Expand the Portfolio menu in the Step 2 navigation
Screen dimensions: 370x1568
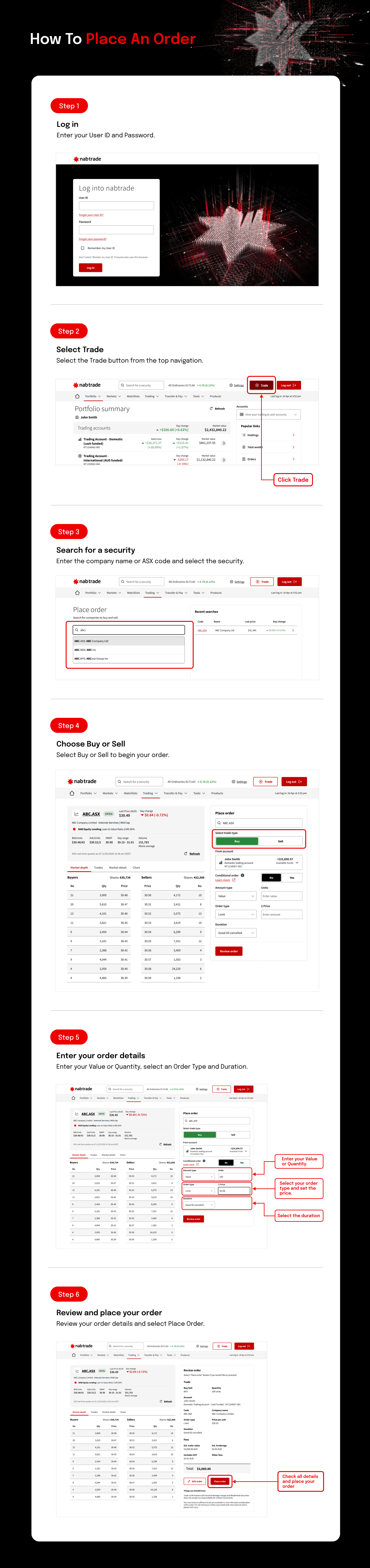pyautogui.click(x=92, y=396)
